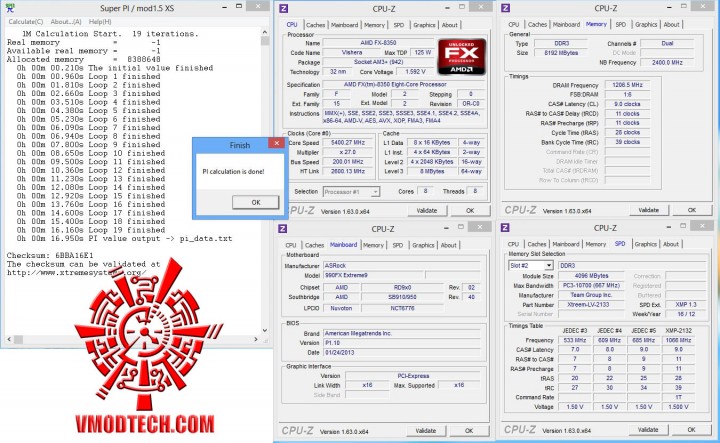Open the Calculate(C) menu in Super PI
The image size is (720, 443).
[26, 22]
